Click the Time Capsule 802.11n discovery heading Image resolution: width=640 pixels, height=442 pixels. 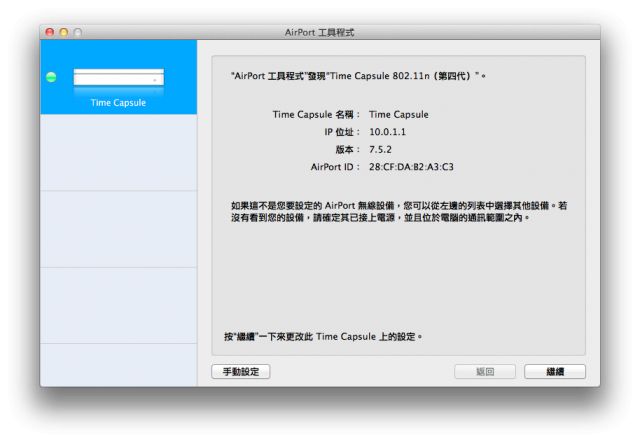(x=358, y=76)
